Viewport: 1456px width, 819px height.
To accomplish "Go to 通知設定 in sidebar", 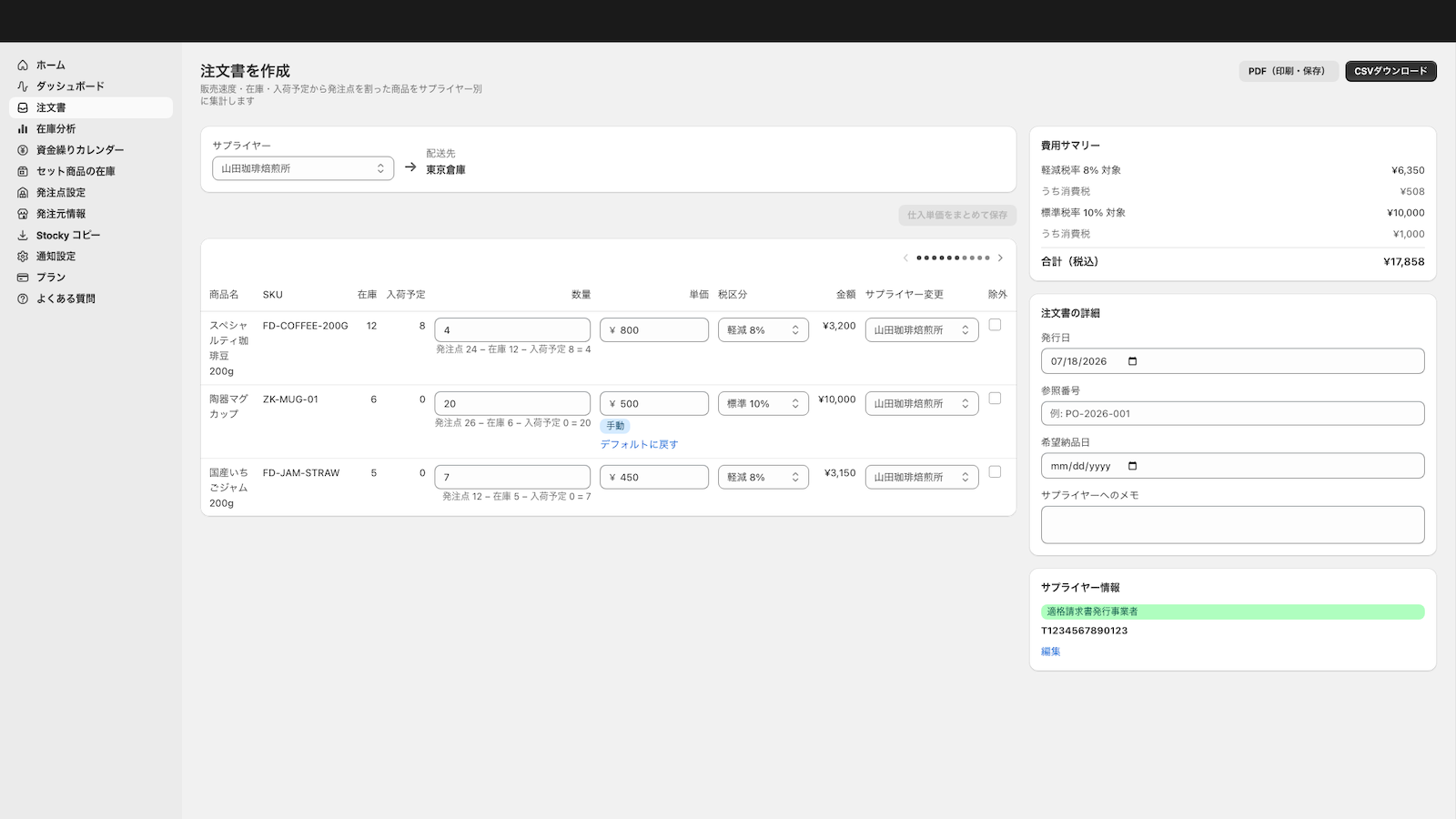I will [x=91, y=257].
